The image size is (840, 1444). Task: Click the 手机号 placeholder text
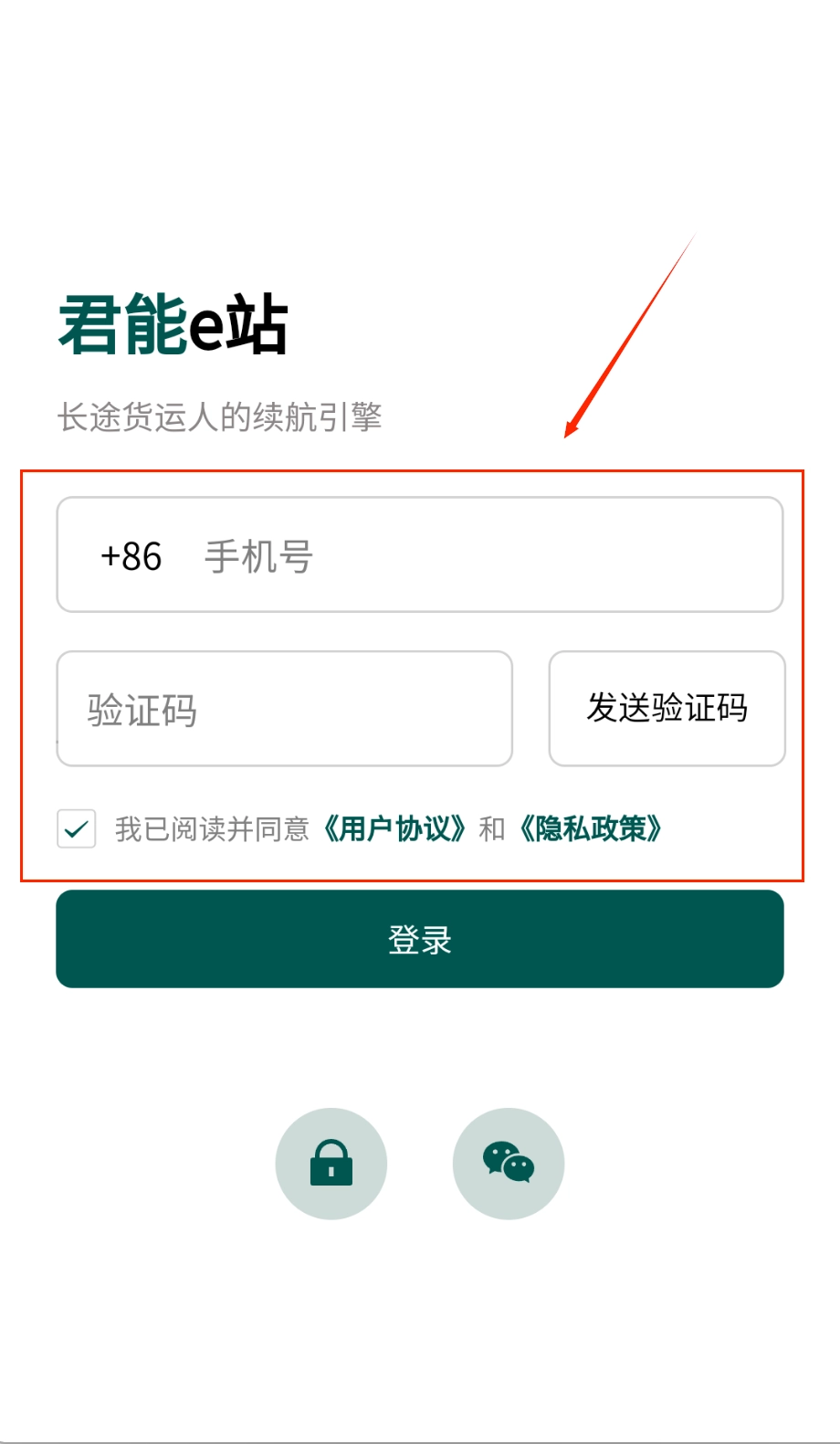pyautogui.click(x=259, y=556)
